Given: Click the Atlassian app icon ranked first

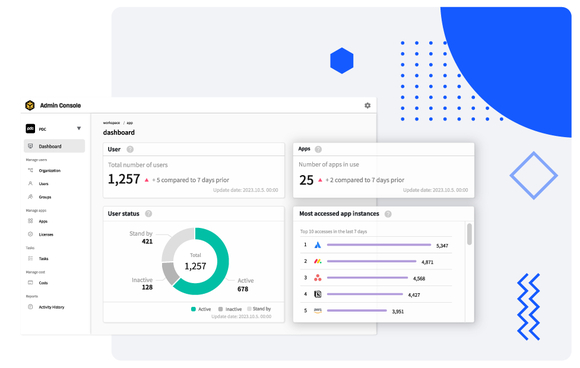Looking at the screenshot, I should (x=317, y=245).
